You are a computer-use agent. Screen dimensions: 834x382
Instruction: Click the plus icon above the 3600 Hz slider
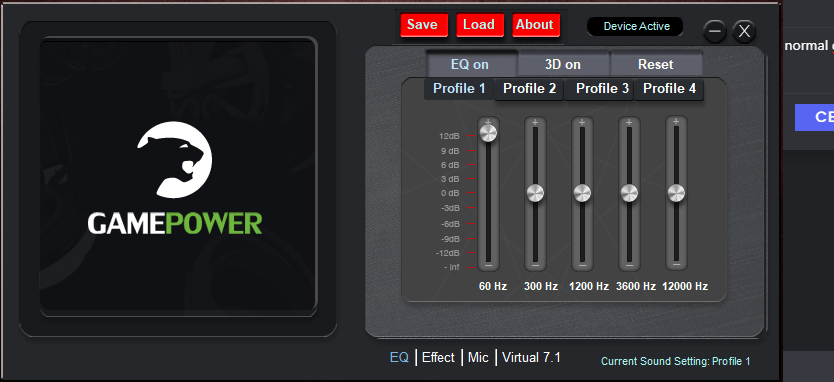(x=629, y=122)
